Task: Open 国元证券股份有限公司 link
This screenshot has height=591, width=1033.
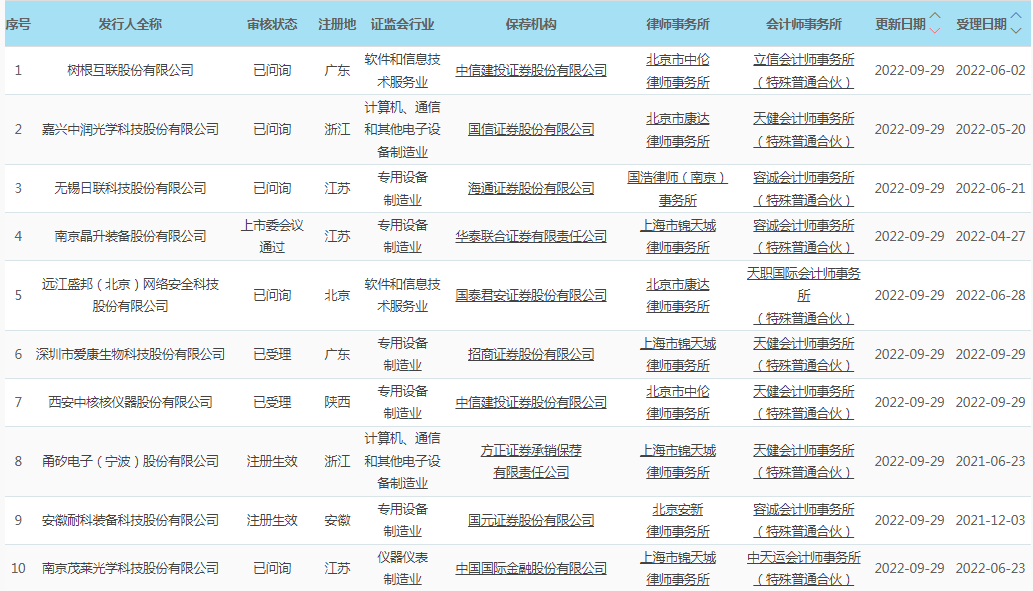Action: pos(531,521)
